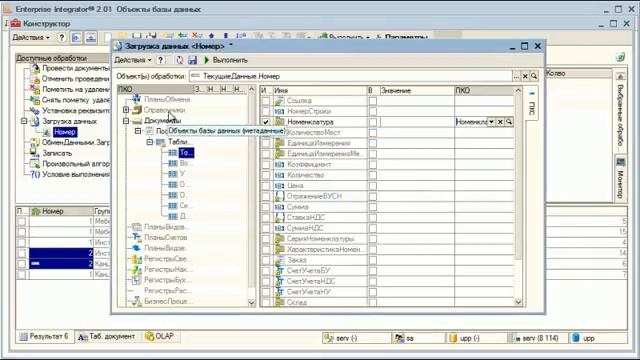This screenshot has width=640, height=360.
Task: Open the Монитор side tab
Action: tap(620, 179)
